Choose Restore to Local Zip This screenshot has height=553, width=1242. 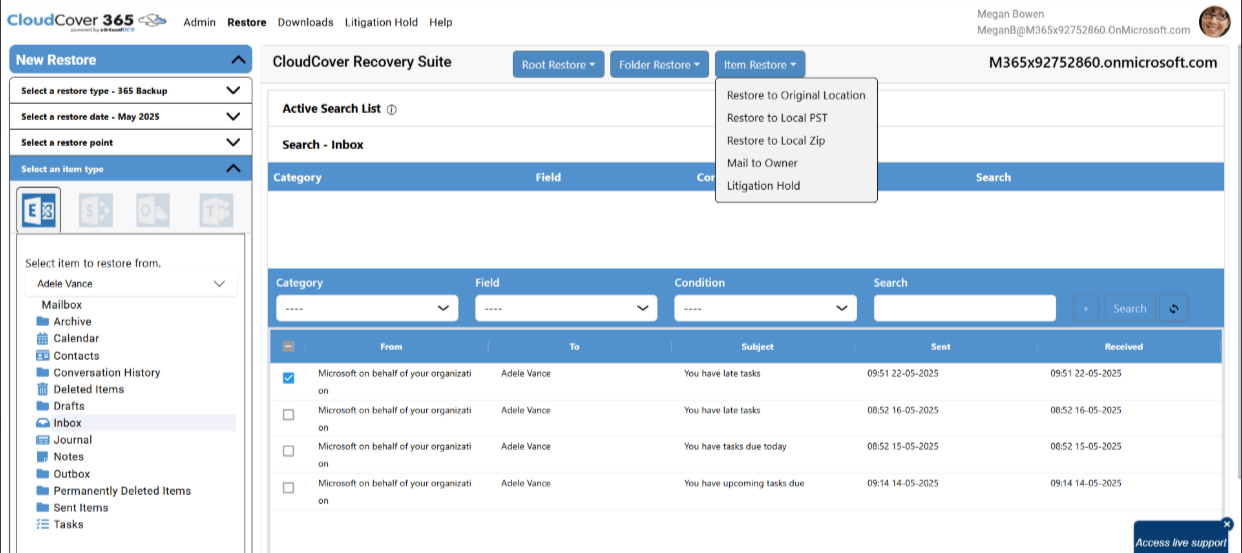(776, 141)
